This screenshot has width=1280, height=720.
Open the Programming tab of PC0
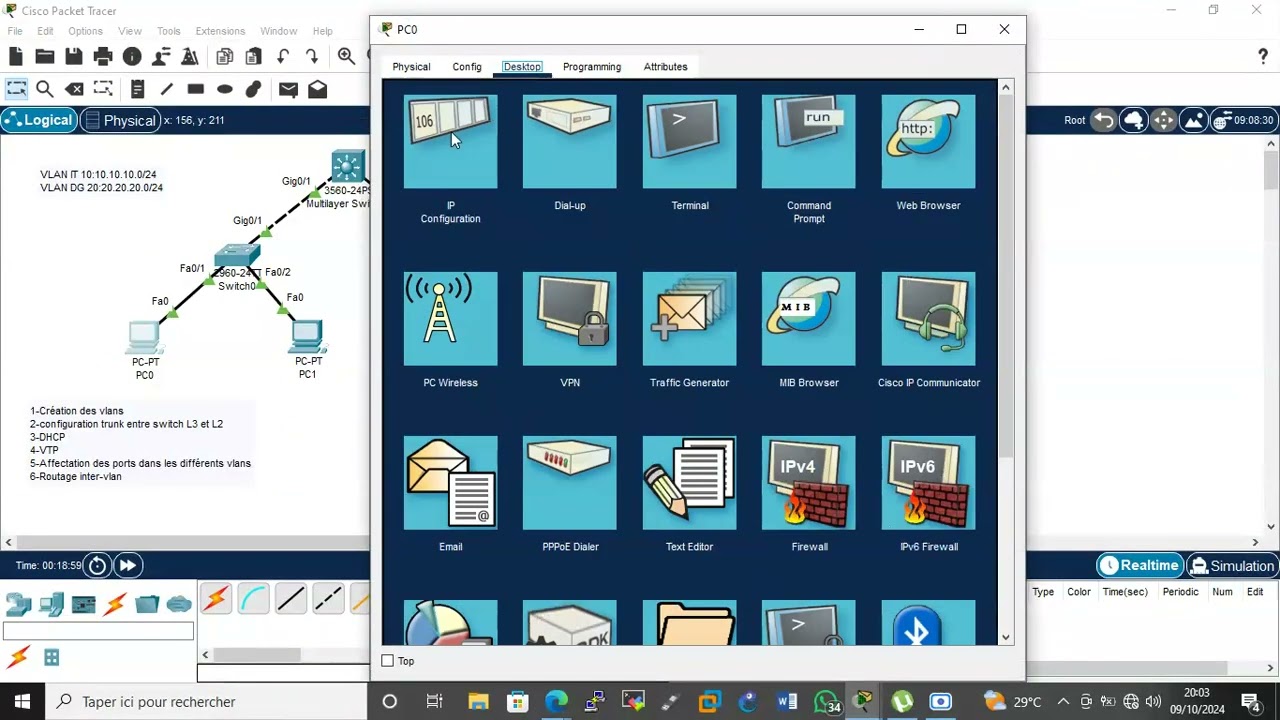592,67
